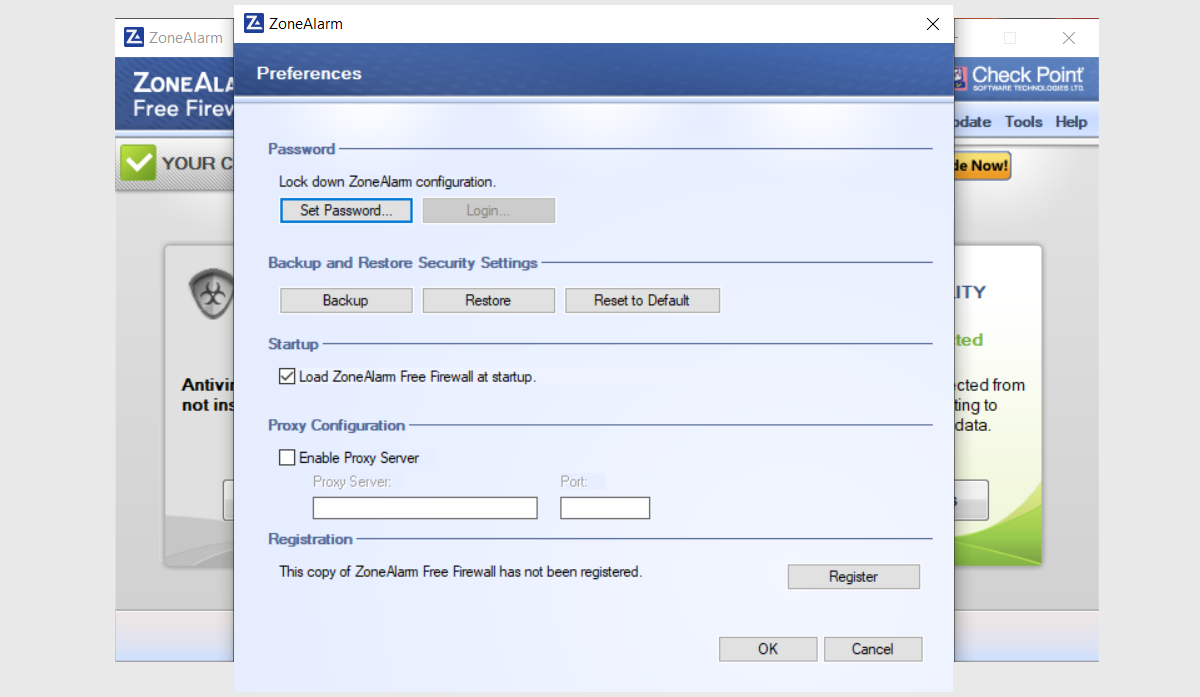
Task: Open the Help menu in main window
Action: [x=1071, y=122]
